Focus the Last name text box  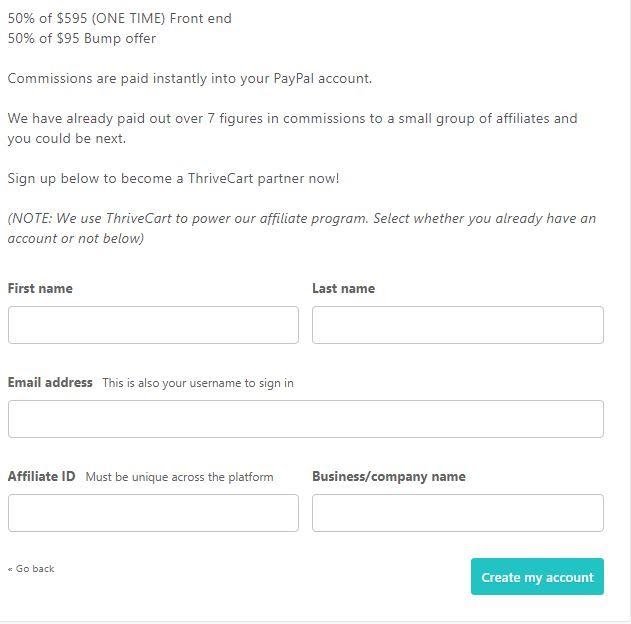[458, 325]
